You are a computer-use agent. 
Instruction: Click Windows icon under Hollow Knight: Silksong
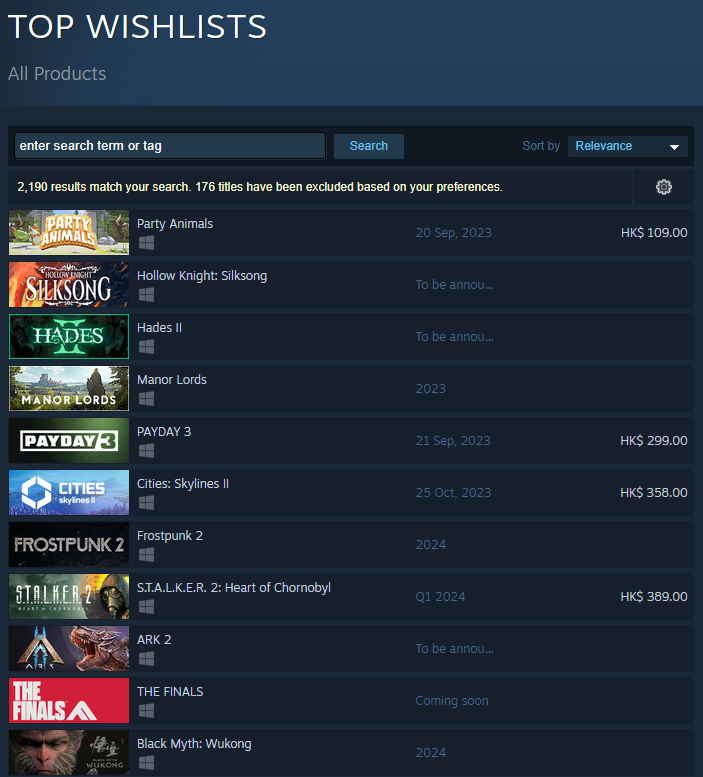click(146, 295)
